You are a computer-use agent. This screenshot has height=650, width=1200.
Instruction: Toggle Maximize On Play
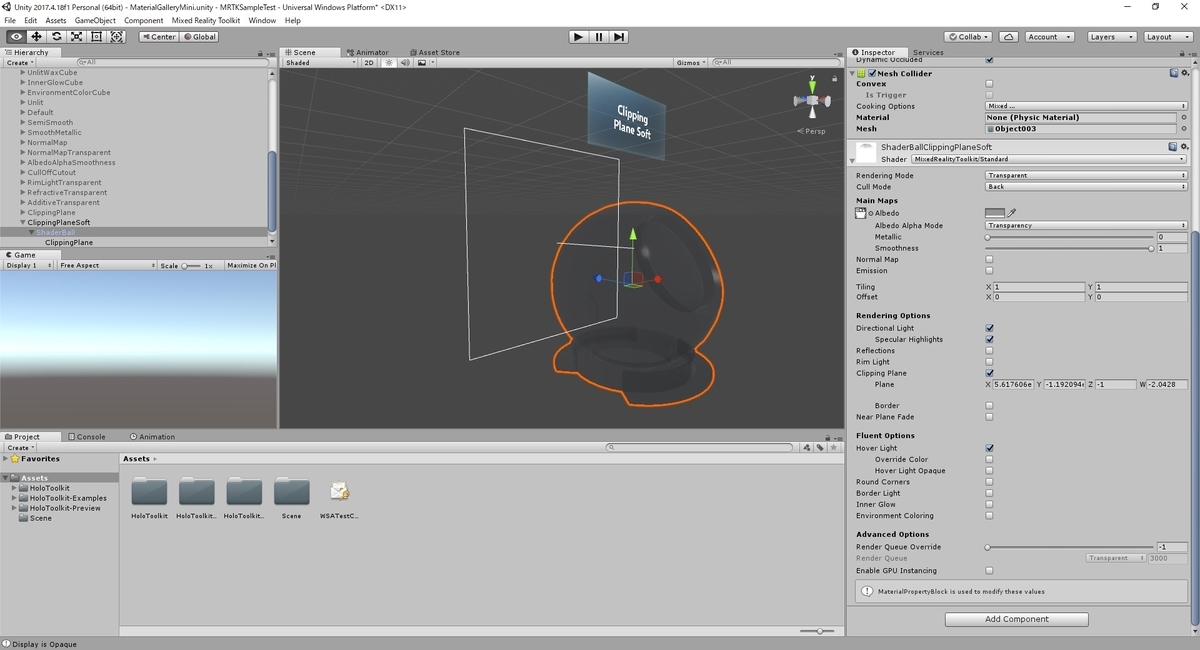pyautogui.click(x=251, y=265)
